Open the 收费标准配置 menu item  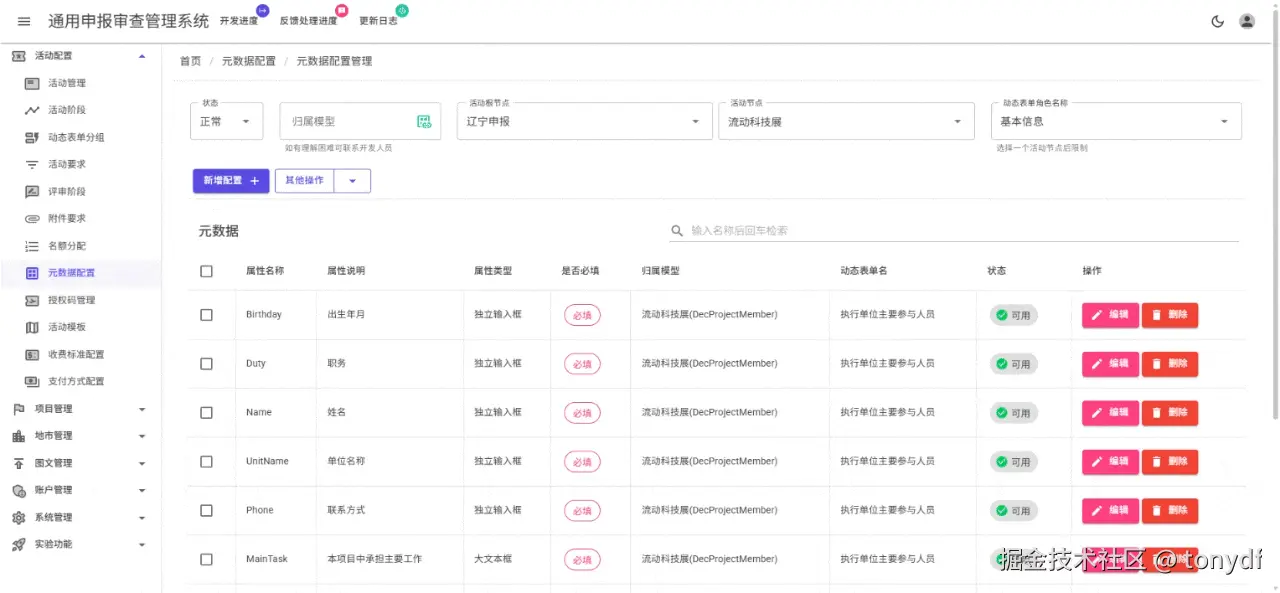coord(80,354)
